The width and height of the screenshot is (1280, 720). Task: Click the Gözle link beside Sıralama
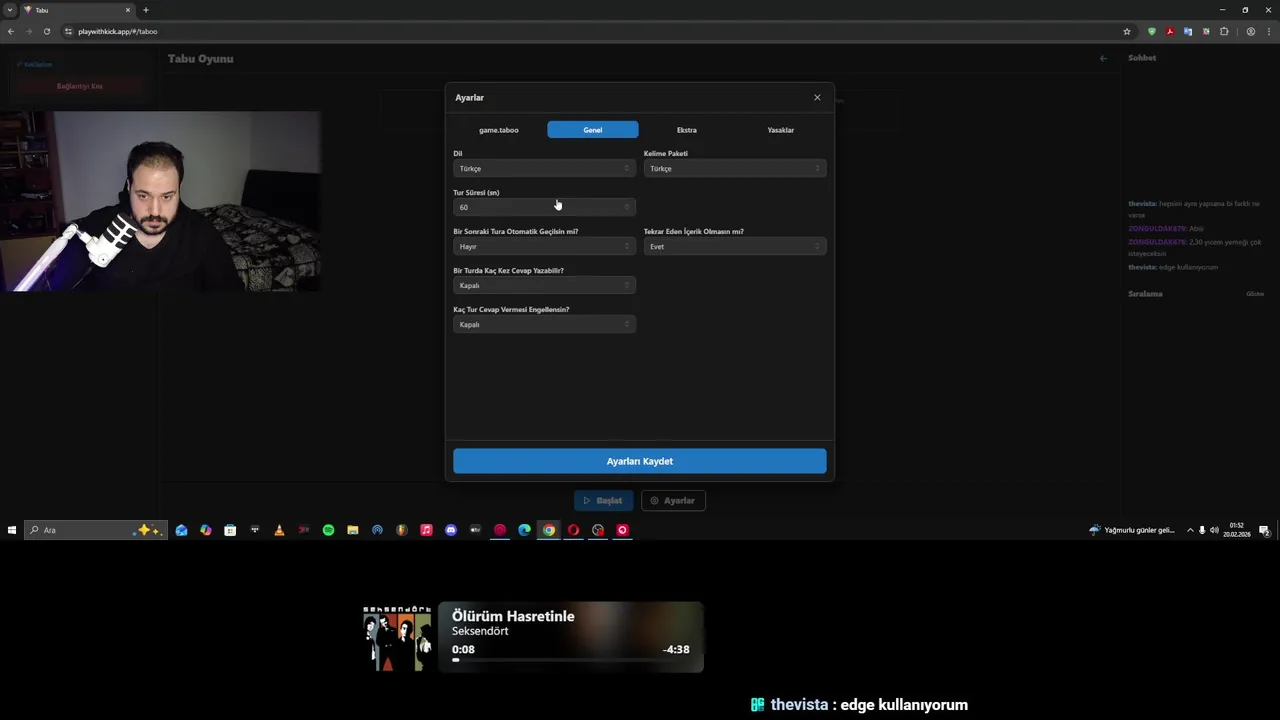(x=1255, y=294)
